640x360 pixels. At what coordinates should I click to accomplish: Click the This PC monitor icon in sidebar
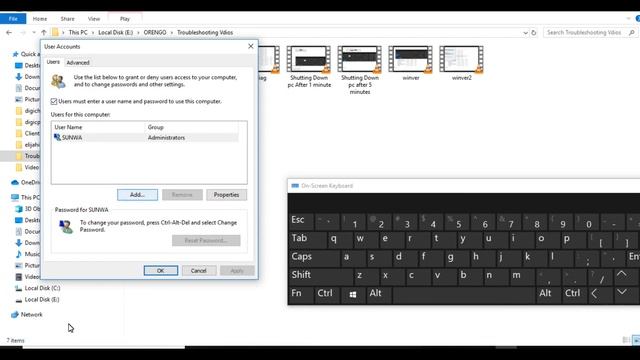pyautogui.click(x=15, y=198)
